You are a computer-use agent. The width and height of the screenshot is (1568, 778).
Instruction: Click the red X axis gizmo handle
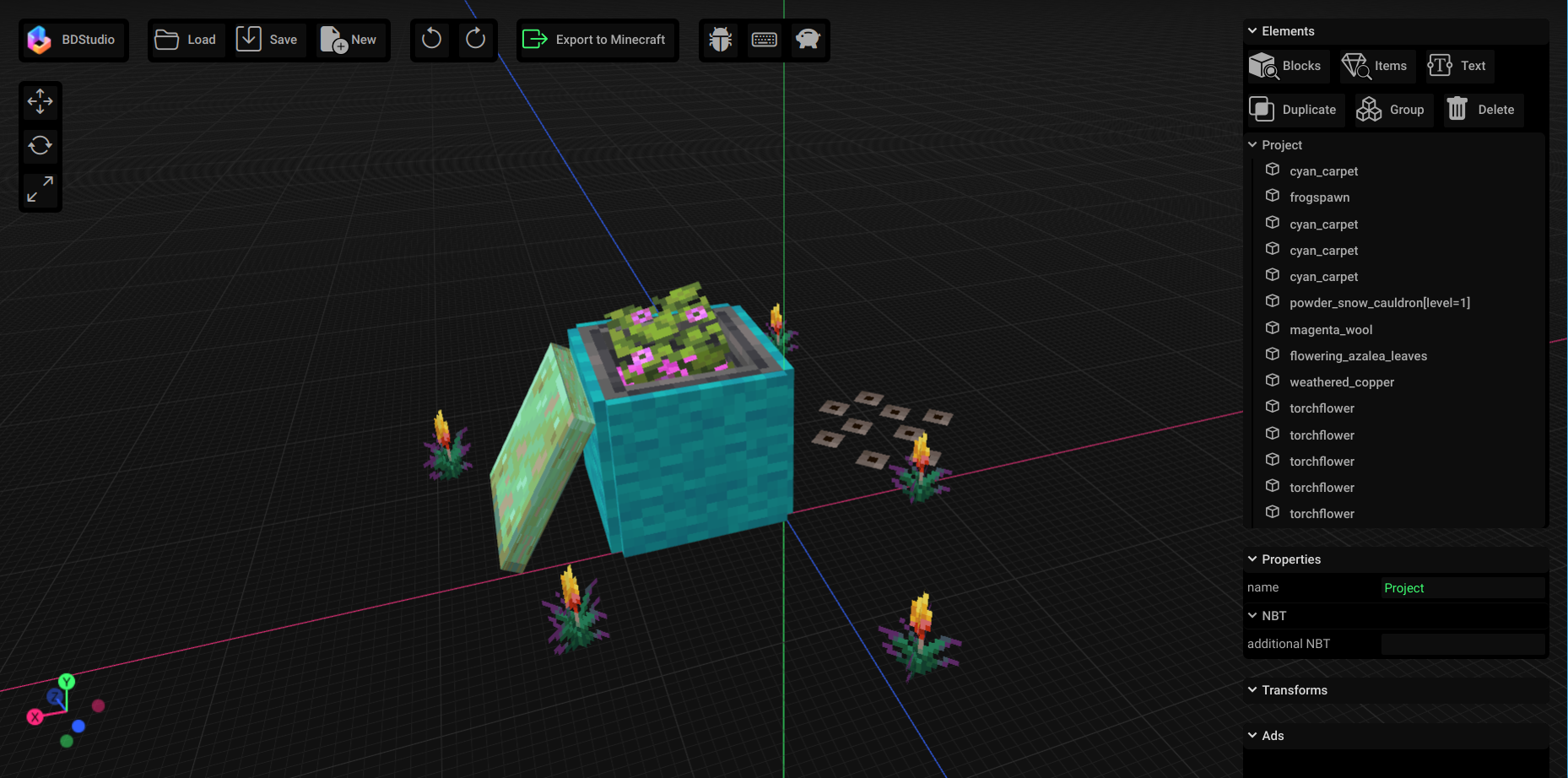click(35, 717)
